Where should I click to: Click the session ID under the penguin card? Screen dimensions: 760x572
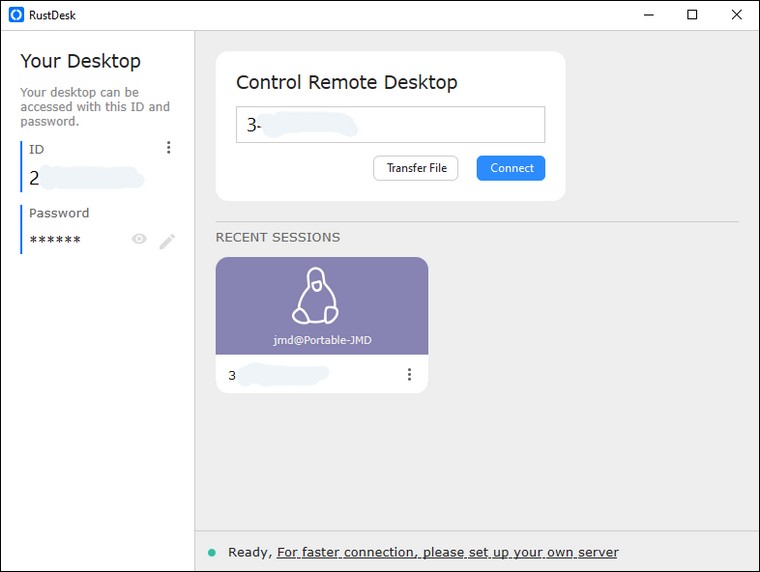coord(278,375)
